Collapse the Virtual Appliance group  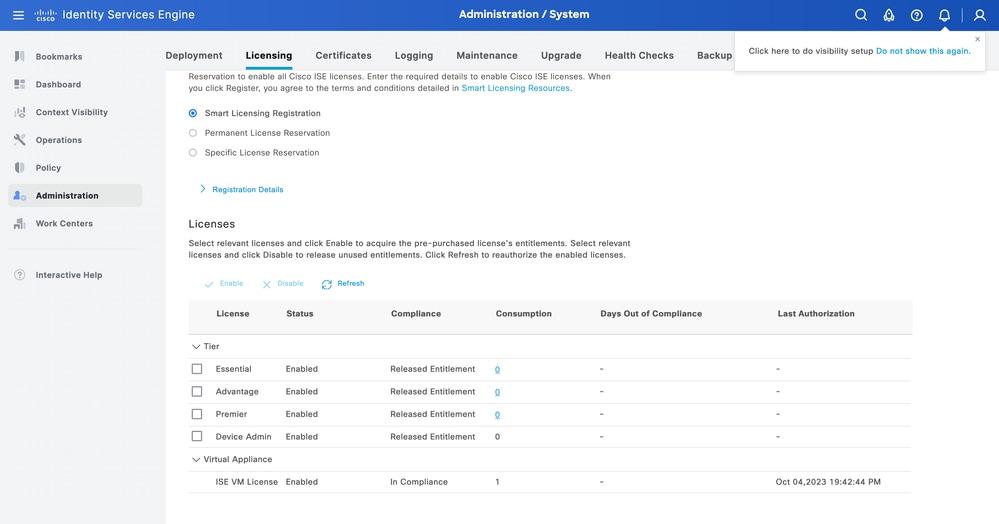(x=195, y=459)
